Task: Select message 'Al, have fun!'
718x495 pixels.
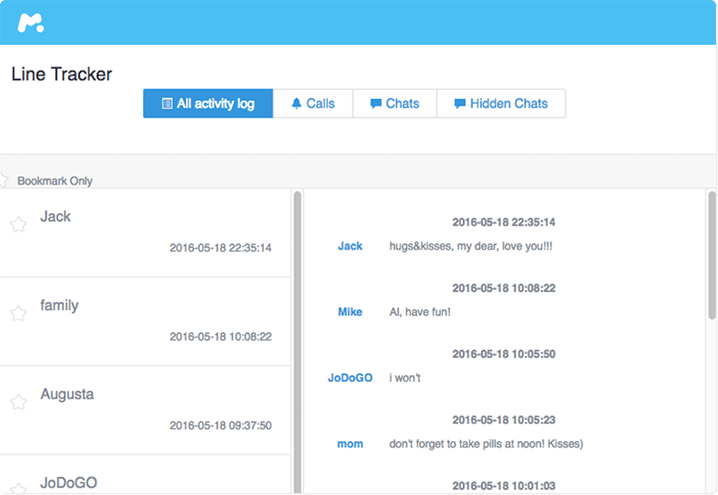Action: [420, 312]
